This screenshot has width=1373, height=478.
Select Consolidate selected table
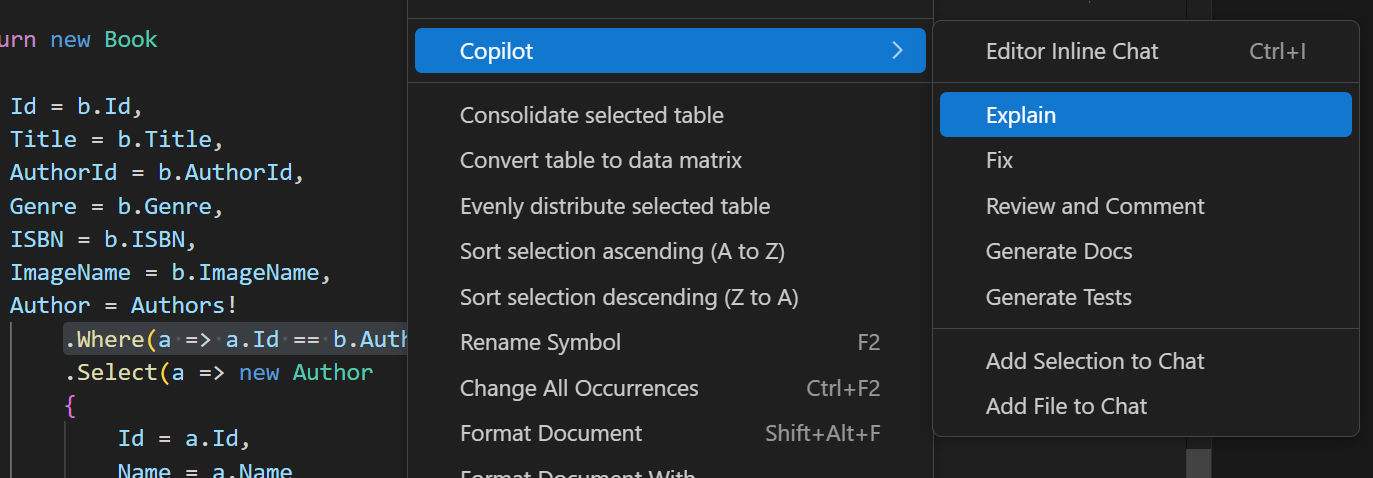591,115
